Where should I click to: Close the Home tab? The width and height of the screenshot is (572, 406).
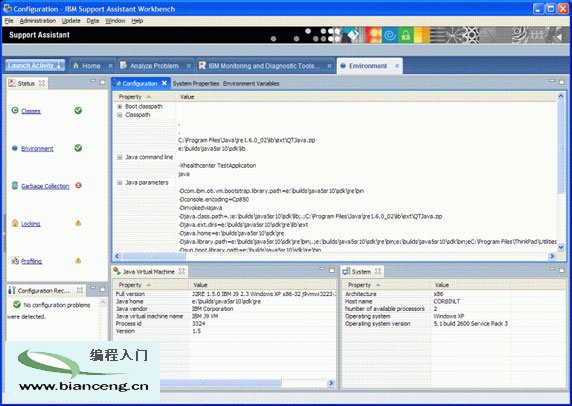point(110,66)
